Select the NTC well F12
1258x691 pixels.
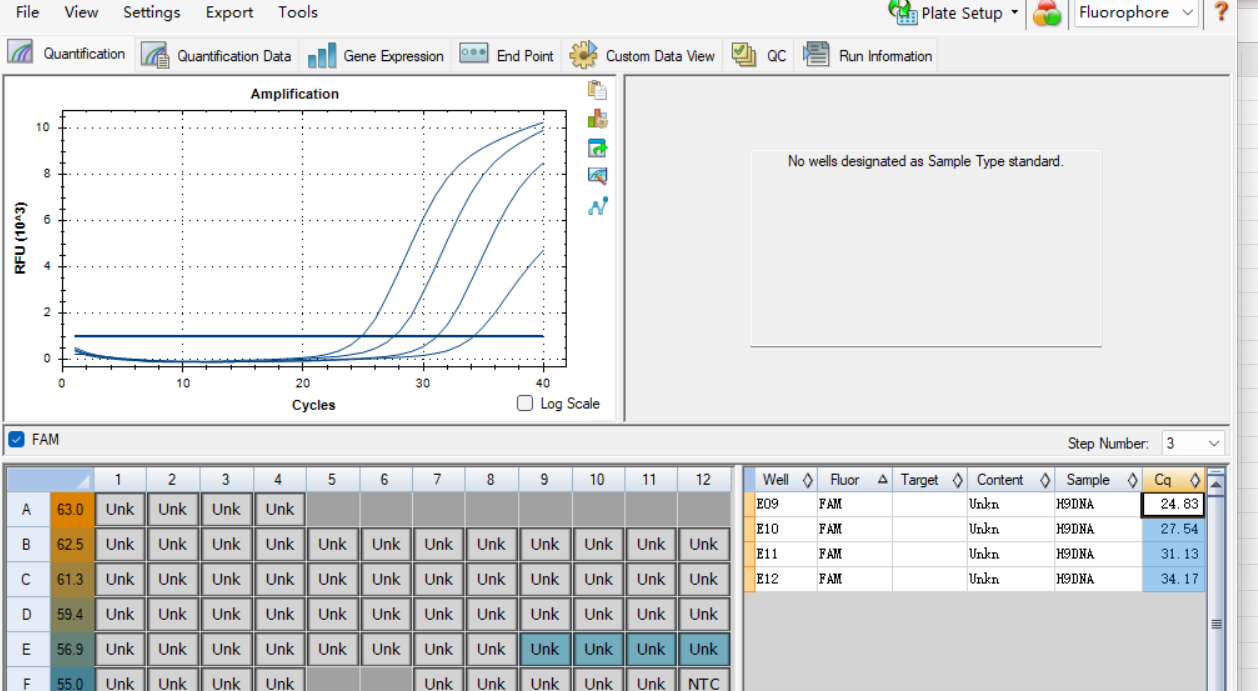click(704, 682)
